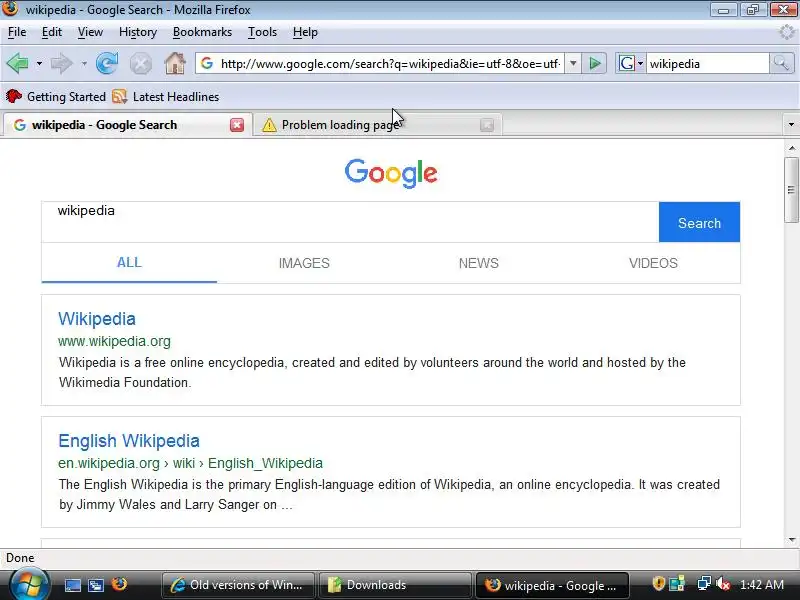Click the Done status bar text
The height and width of the screenshot is (600, 800).
[x=20, y=558]
